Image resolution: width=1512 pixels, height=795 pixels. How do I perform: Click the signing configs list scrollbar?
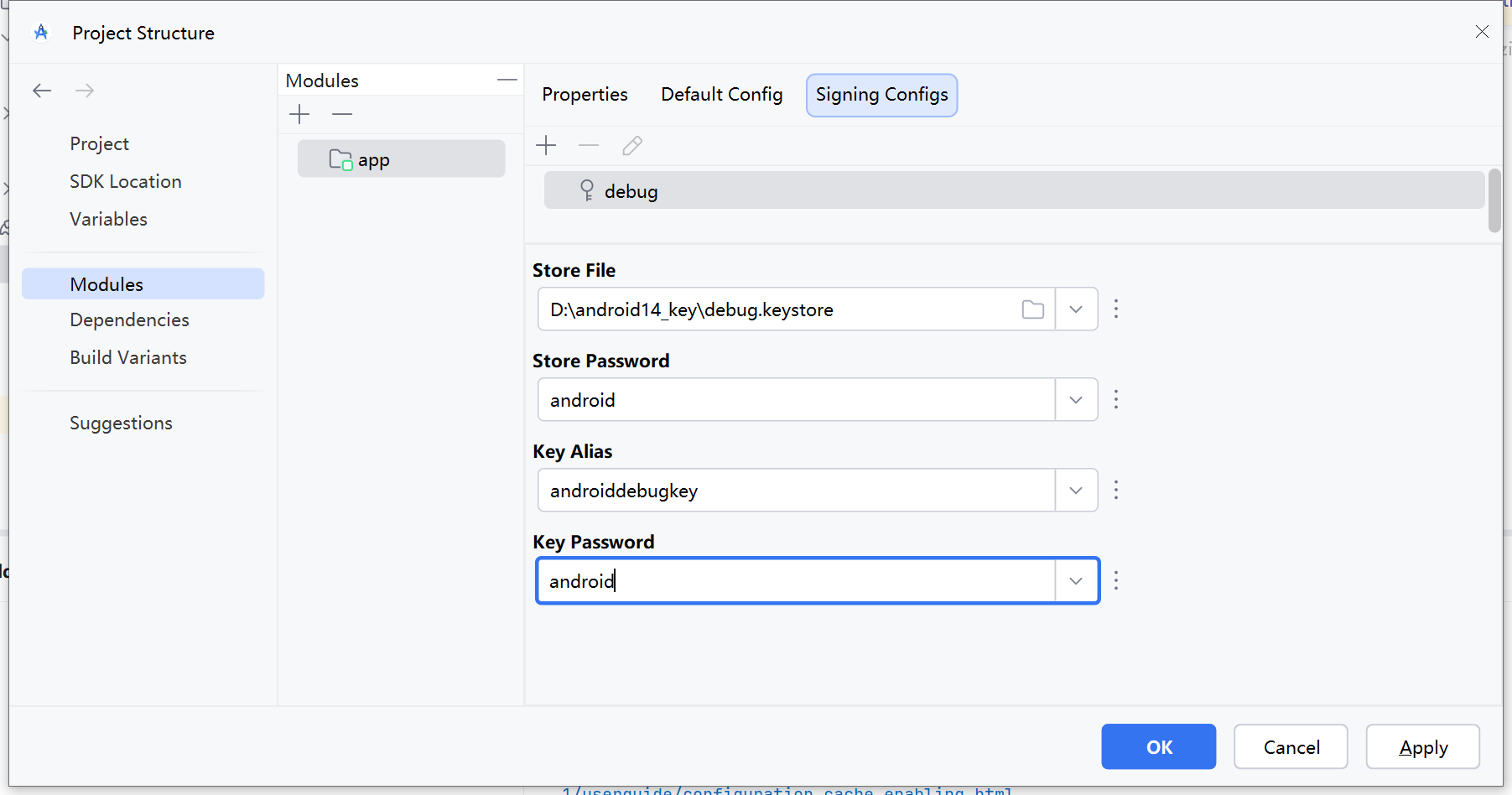[1494, 201]
